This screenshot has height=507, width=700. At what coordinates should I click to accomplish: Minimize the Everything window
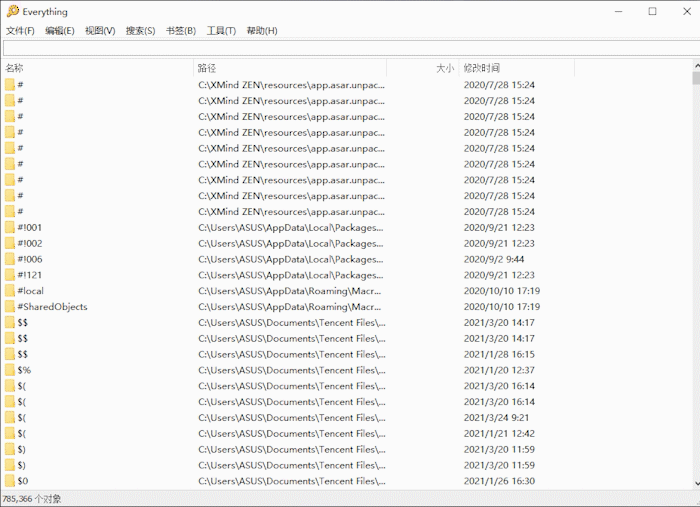pos(618,12)
